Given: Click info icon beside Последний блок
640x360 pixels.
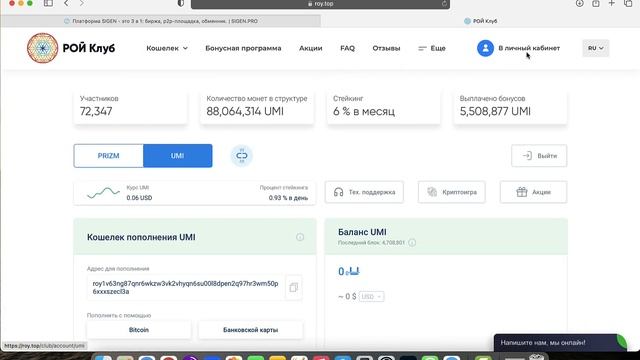Looking at the screenshot, I should [412, 243].
